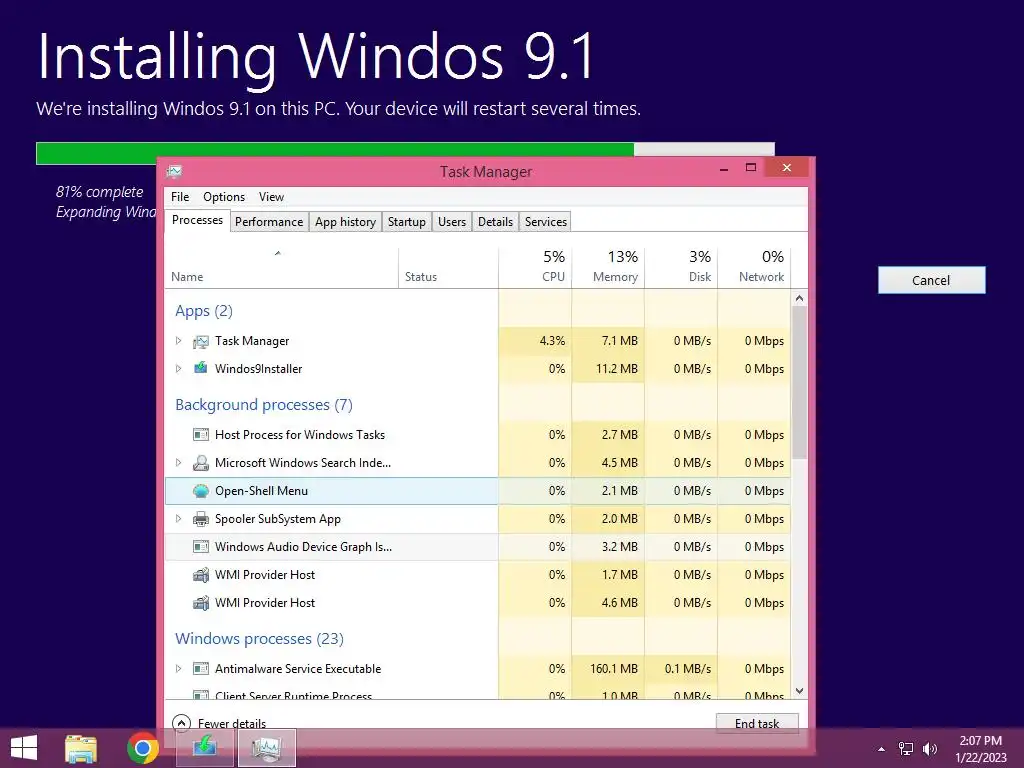Select the Open-Shell Menu row text

261,491
